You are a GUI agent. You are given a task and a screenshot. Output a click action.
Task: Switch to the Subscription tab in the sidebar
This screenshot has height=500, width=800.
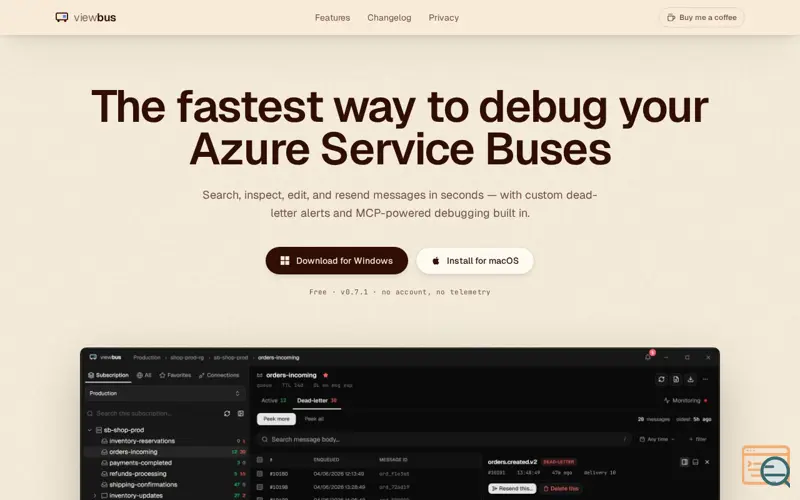(x=108, y=375)
